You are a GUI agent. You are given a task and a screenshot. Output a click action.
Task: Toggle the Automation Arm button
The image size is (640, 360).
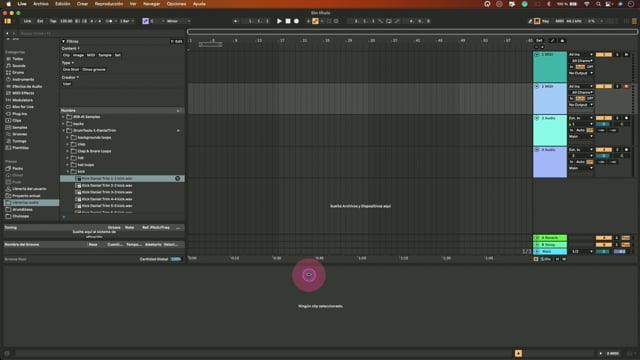[x=315, y=21]
